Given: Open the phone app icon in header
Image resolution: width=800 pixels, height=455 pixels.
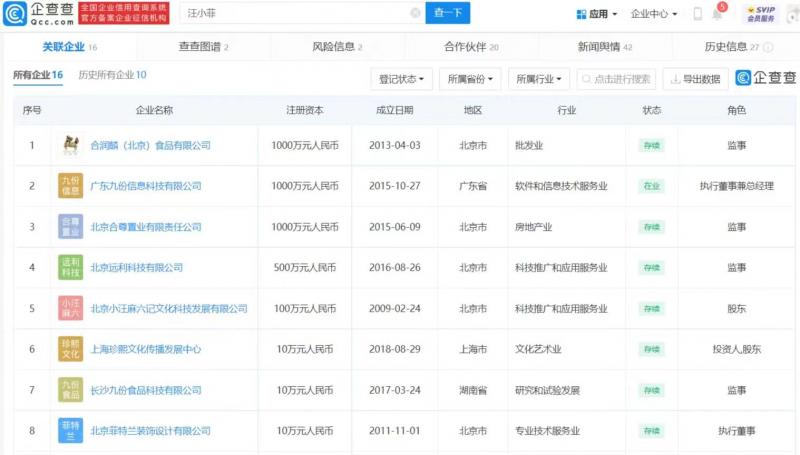Looking at the screenshot, I should point(697,14).
